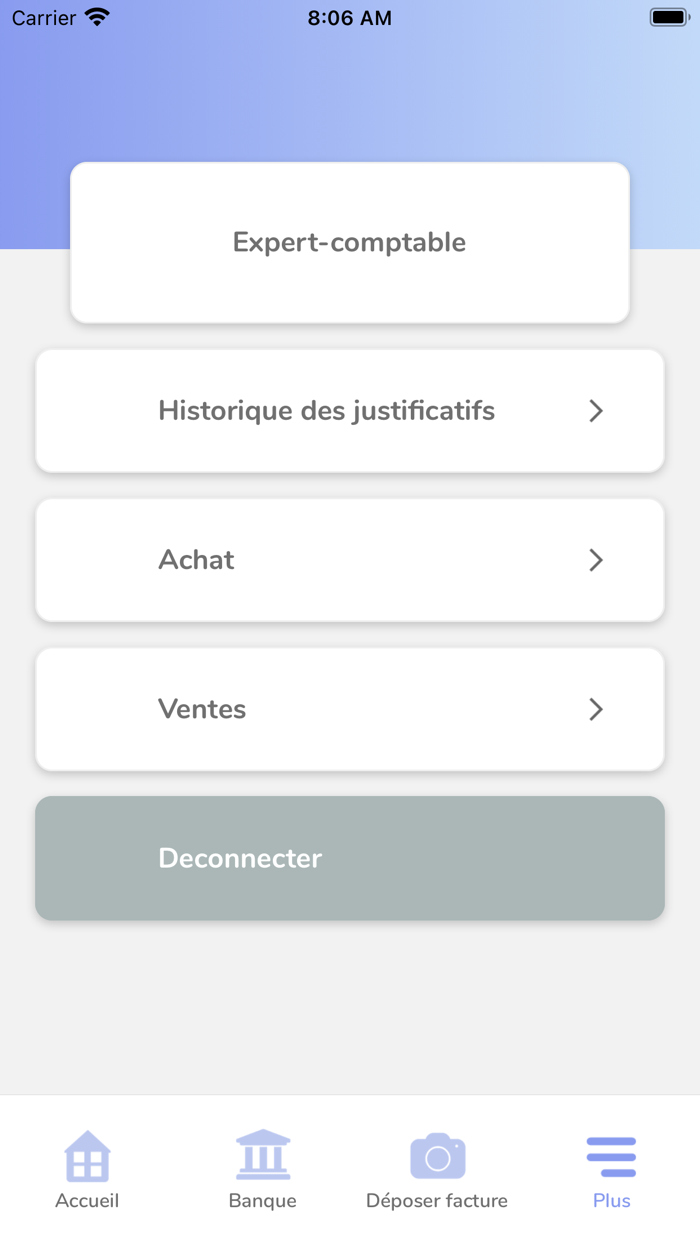Tap the camera icon to deposit an invoice
700x1244 pixels.
437,1156
